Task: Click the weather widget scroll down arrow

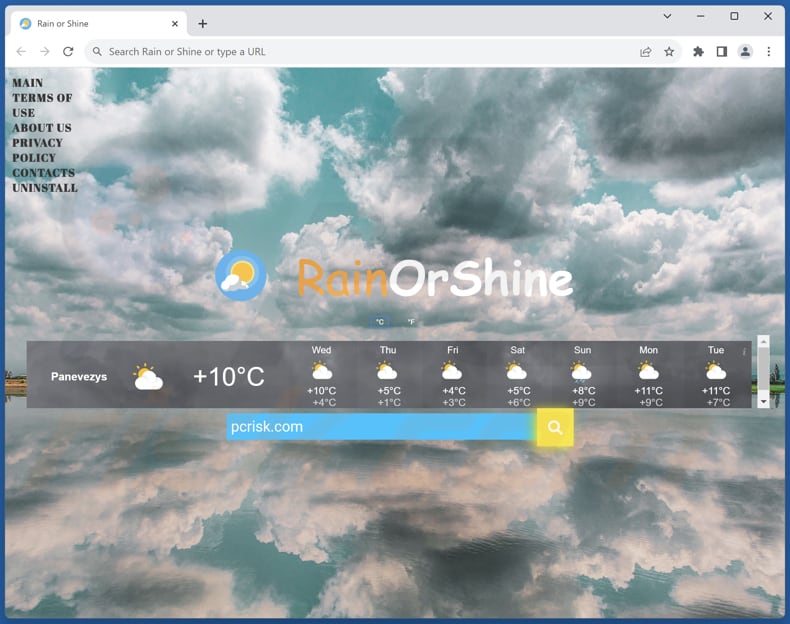Action: pos(763,402)
